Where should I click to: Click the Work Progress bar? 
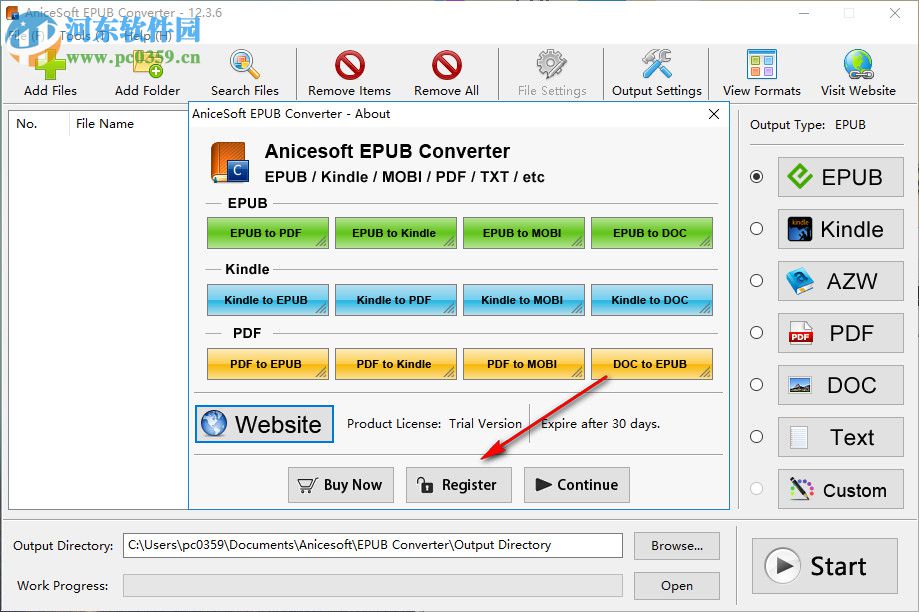372,586
